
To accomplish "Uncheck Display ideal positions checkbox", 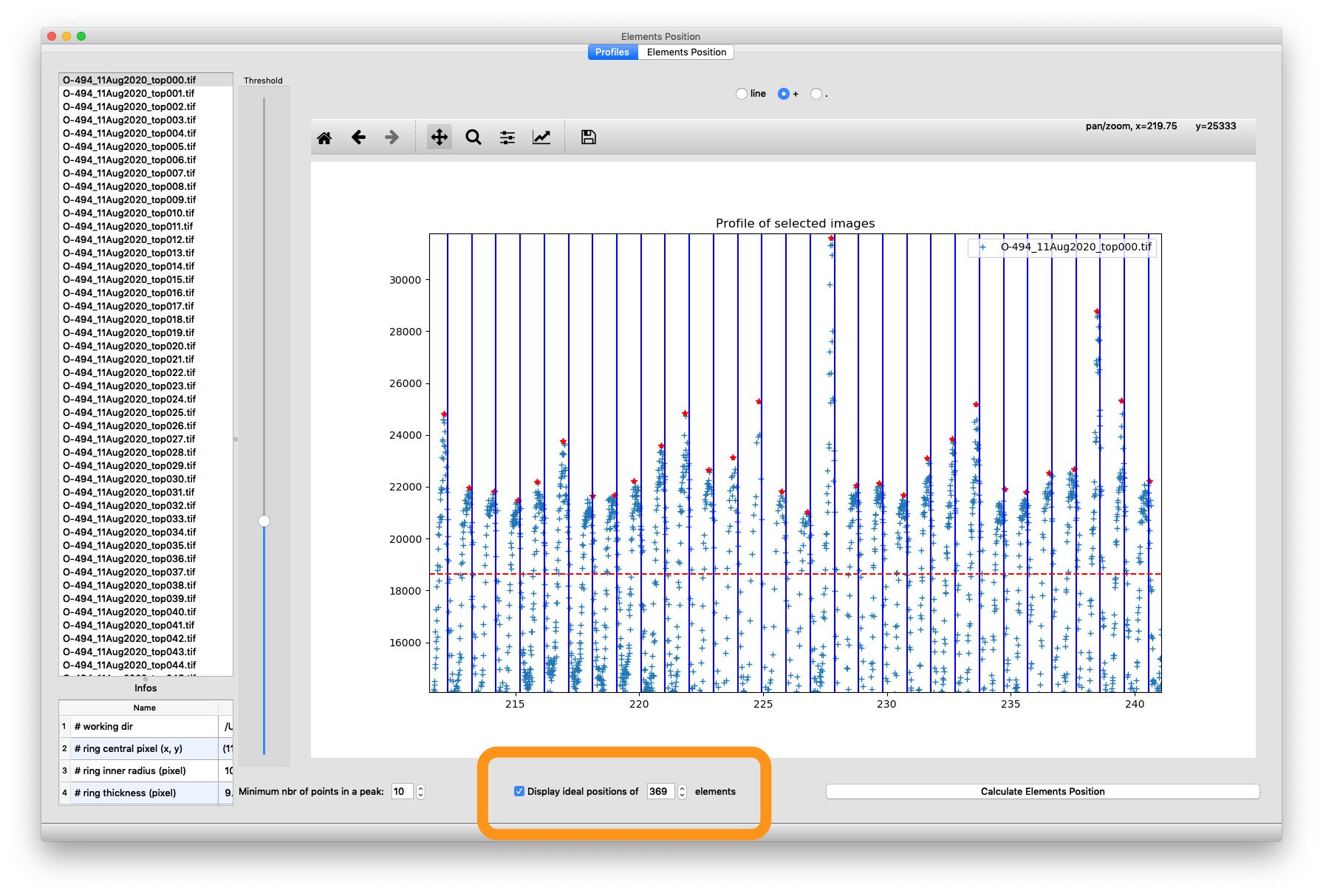I will pyautogui.click(x=519, y=791).
